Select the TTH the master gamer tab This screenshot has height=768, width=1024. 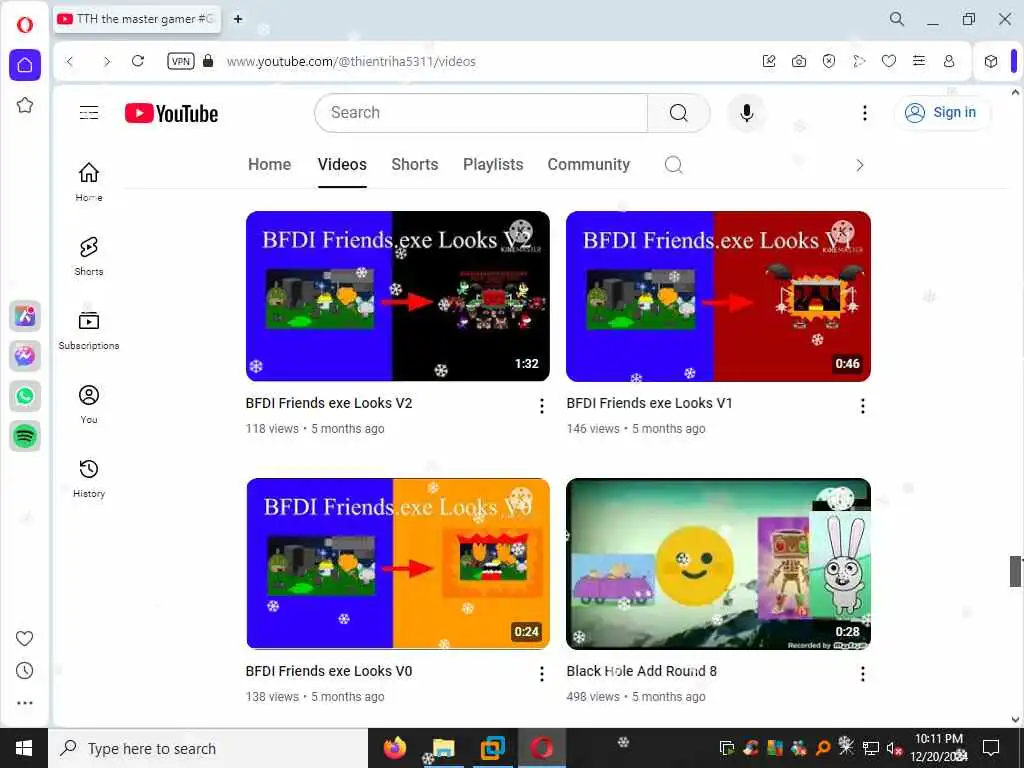(136, 19)
